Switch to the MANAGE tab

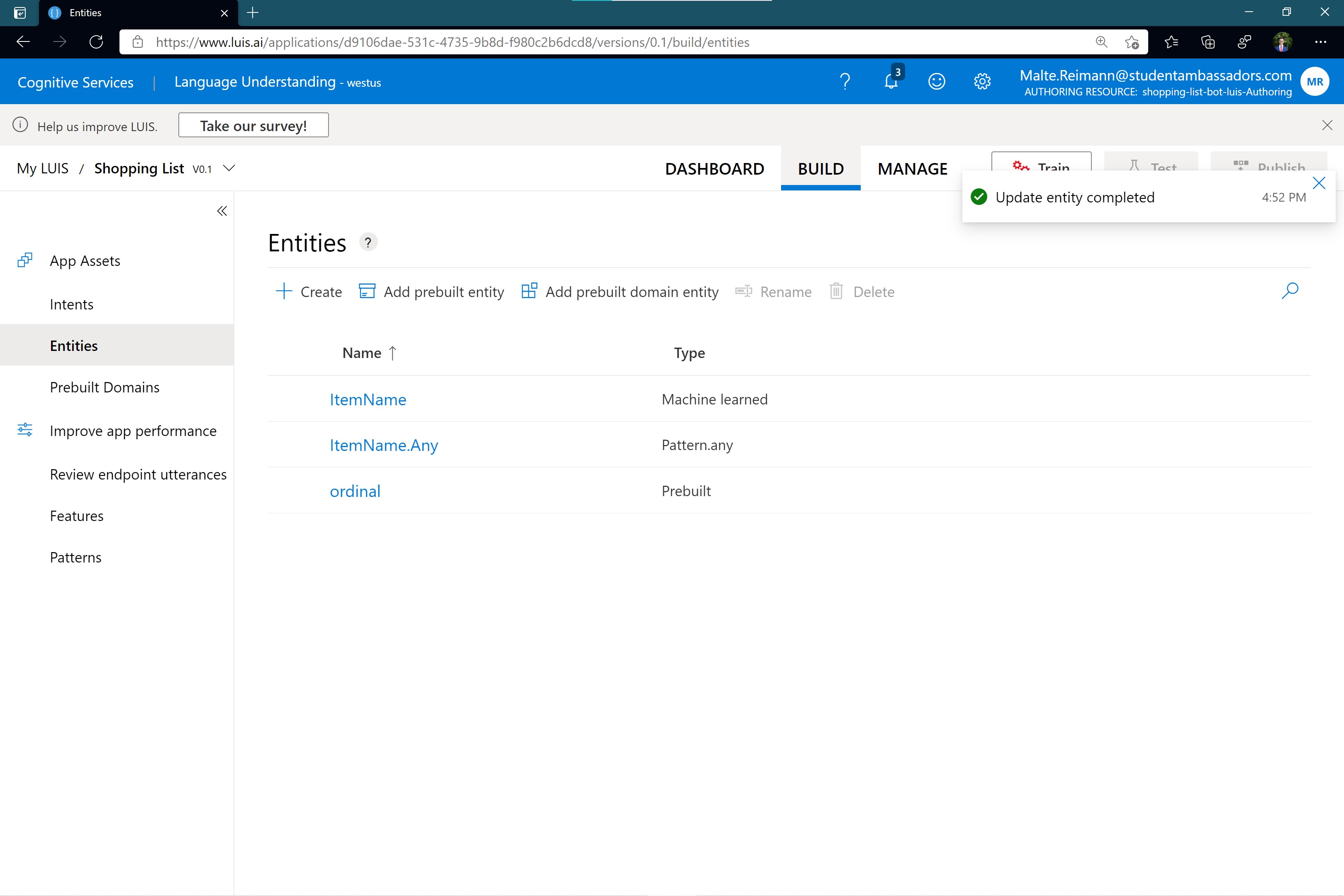(x=912, y=168)
